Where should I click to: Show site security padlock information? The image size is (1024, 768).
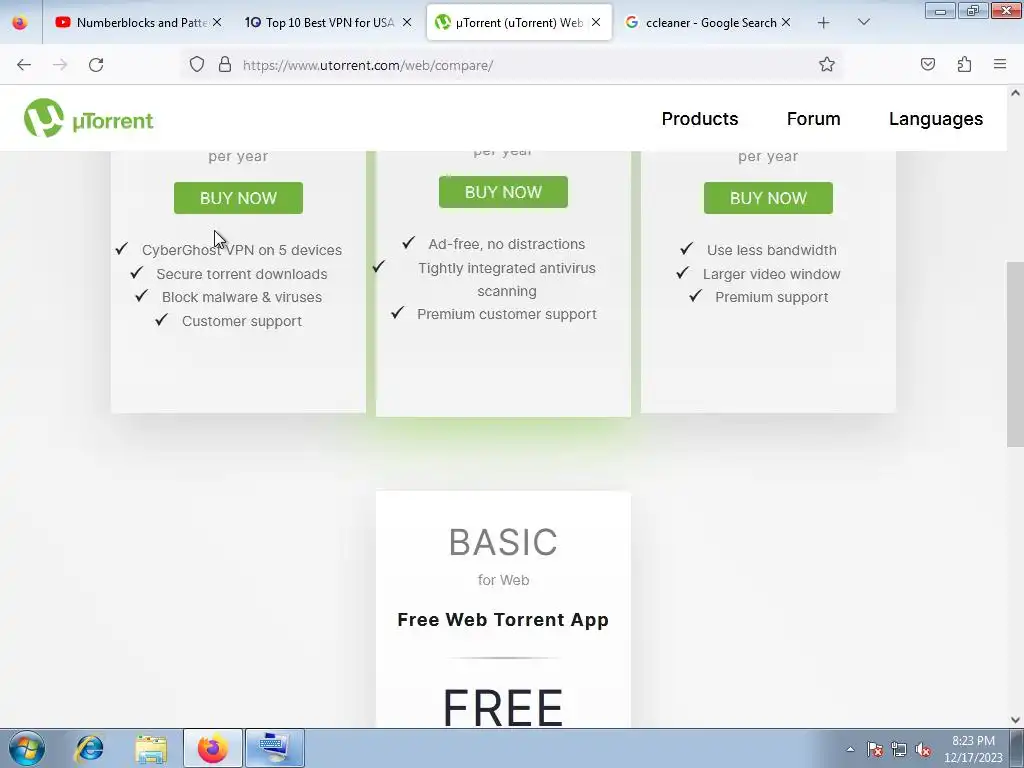pos(225,65)
